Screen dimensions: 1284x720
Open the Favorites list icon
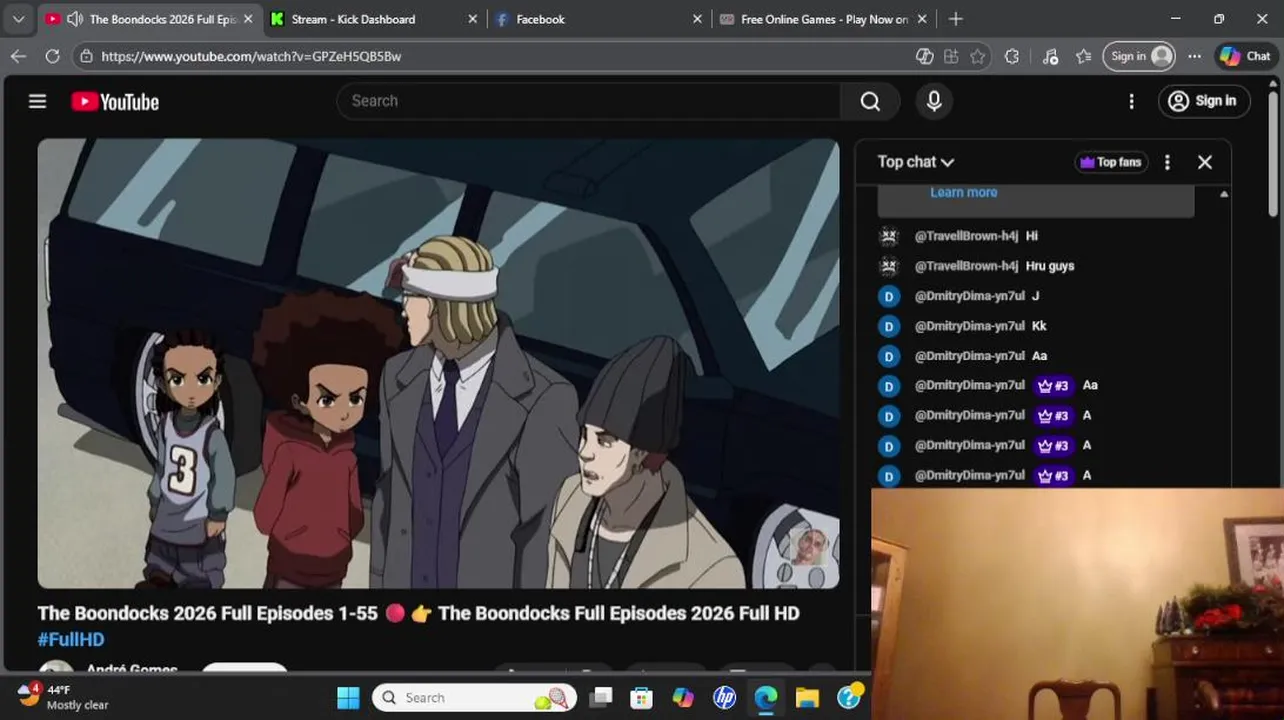coord(1084,56)
